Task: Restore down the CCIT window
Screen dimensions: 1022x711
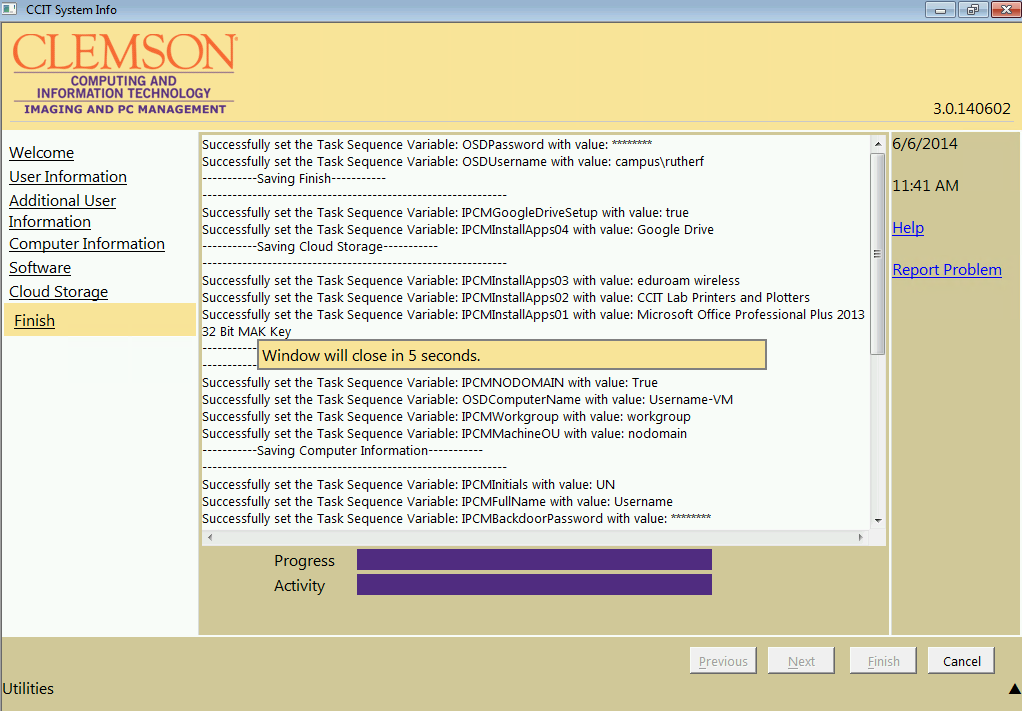Action: (x=972, y=10)
